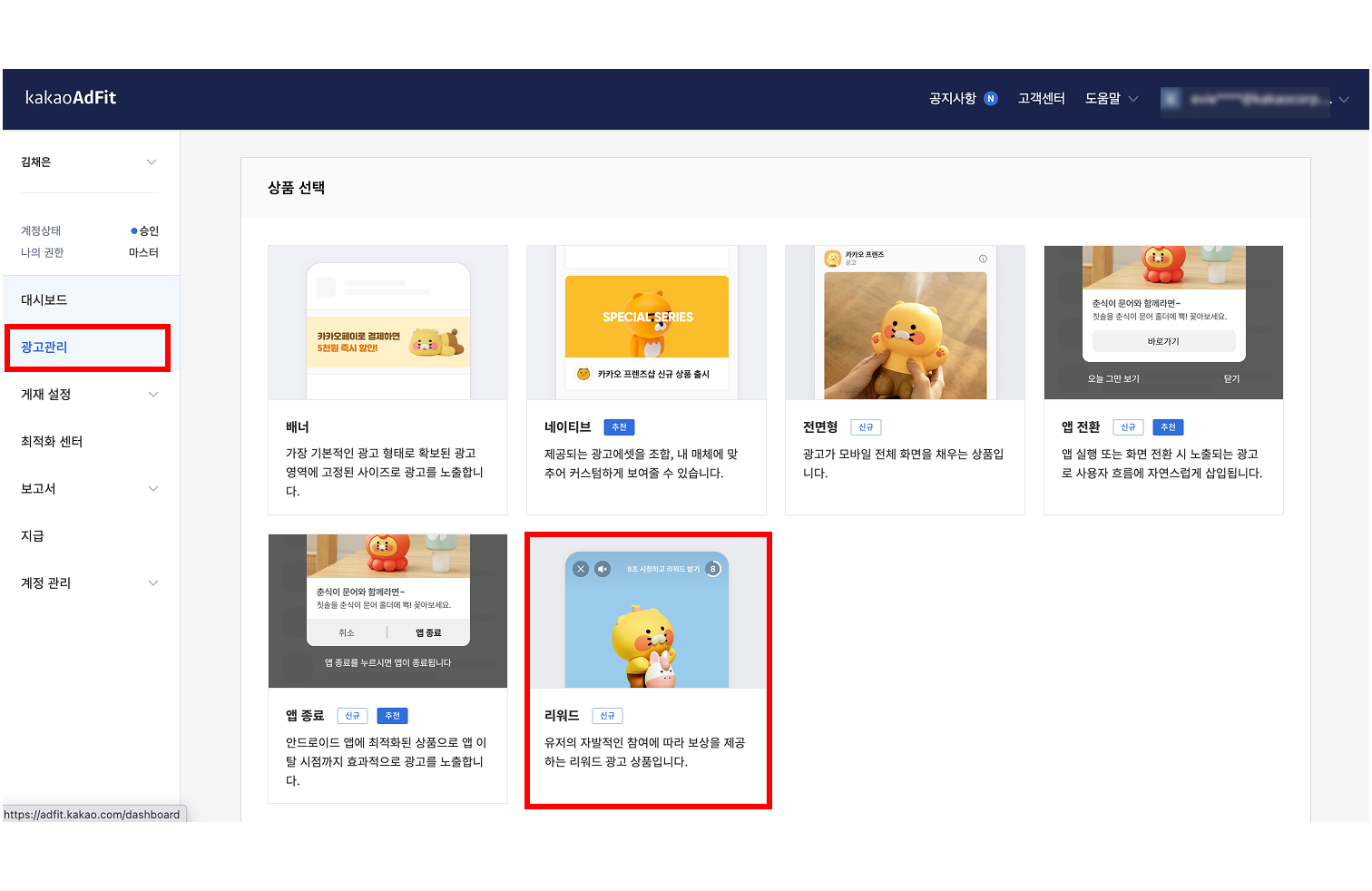This screenshot has height=891, width=1372.
Task: Click the 상품 선택 heading
Action: click(x=296, y=188)
